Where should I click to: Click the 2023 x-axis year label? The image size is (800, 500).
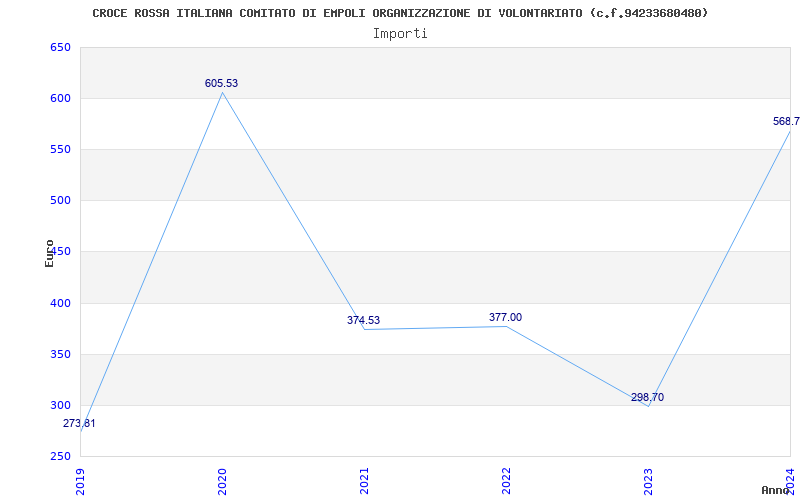pos(648,481)
